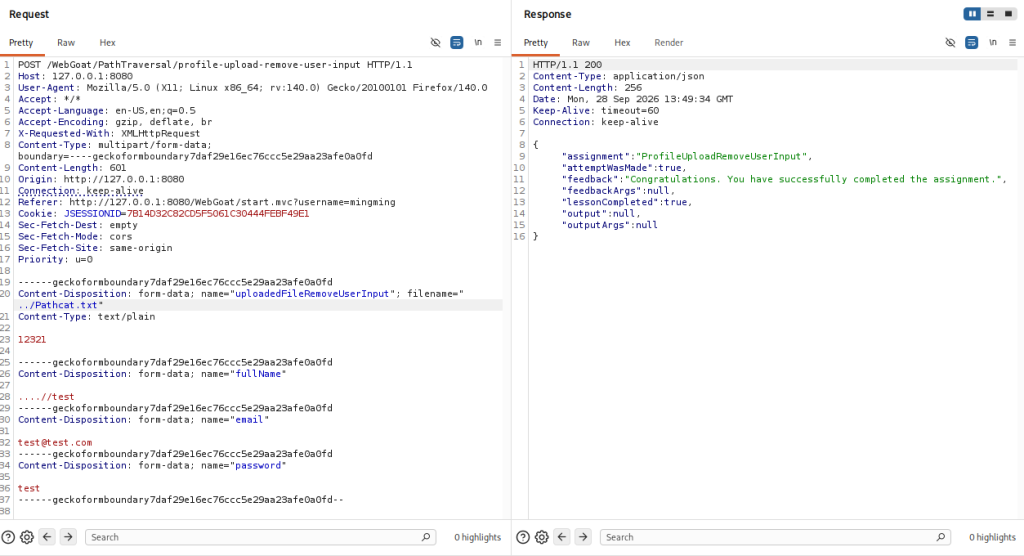Viewport: 1024px width, 556px height.
Task: Switch to Response Raw tab
Action: (581, 42)
